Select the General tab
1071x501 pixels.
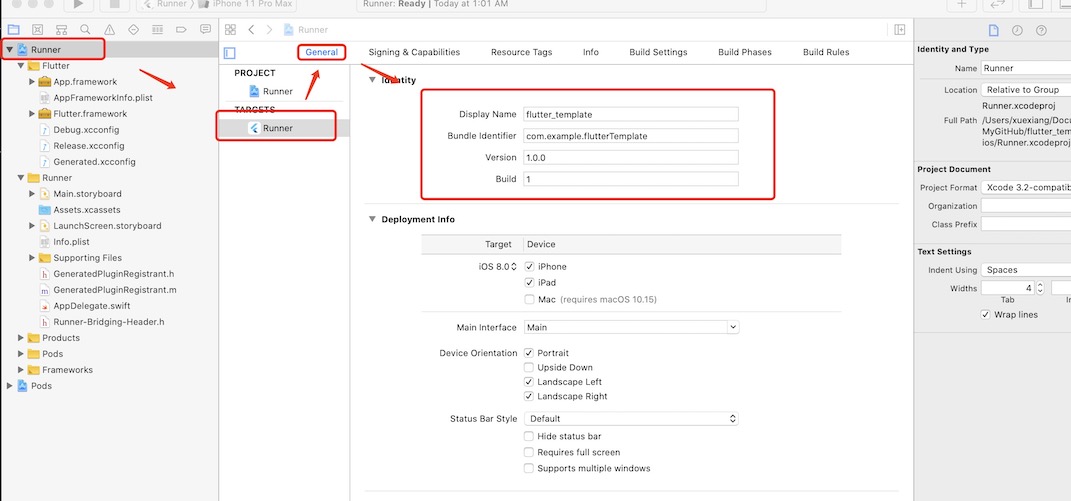322,52
